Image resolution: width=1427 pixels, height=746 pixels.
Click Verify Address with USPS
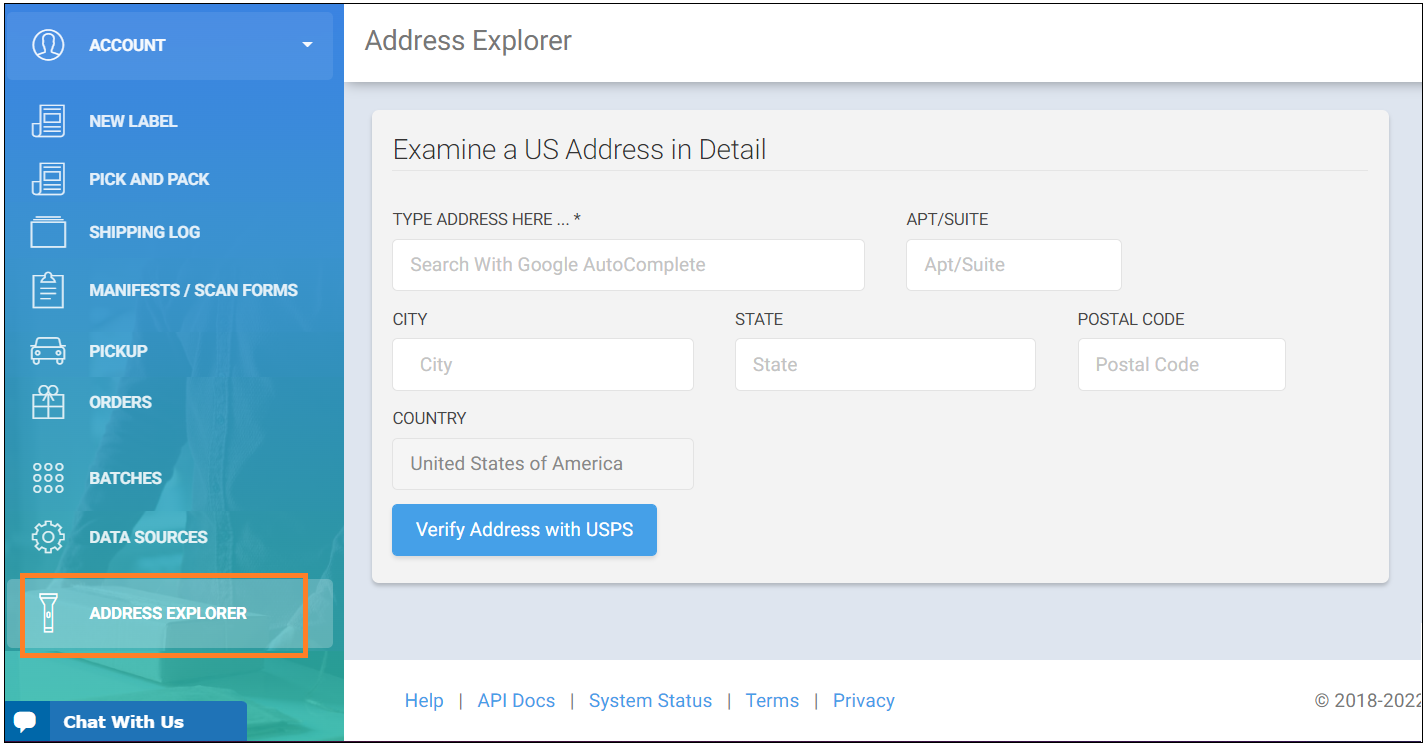[x=524, y=530]
